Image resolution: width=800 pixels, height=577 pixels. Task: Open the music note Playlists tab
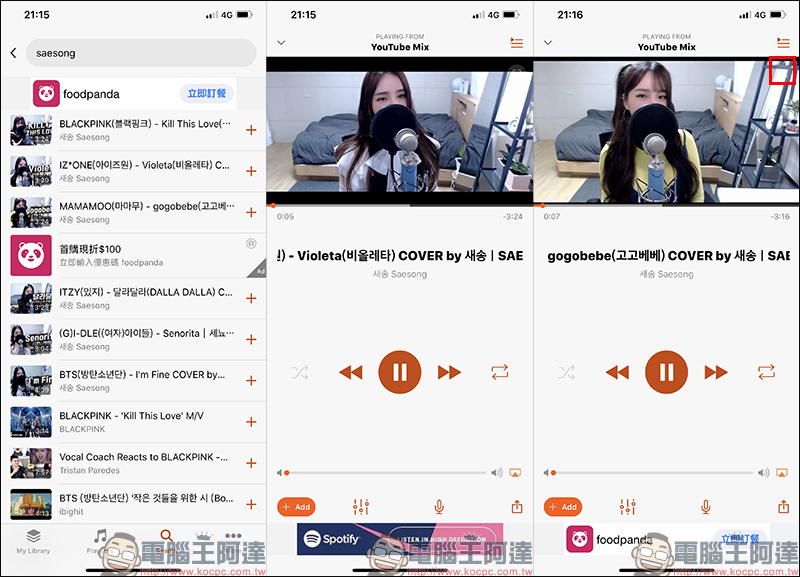pos(100,541)
